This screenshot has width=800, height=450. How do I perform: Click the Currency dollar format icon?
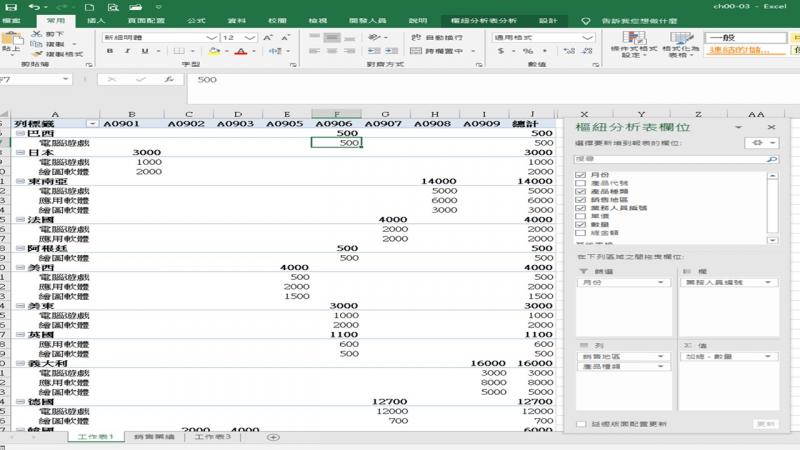point(501,51)
